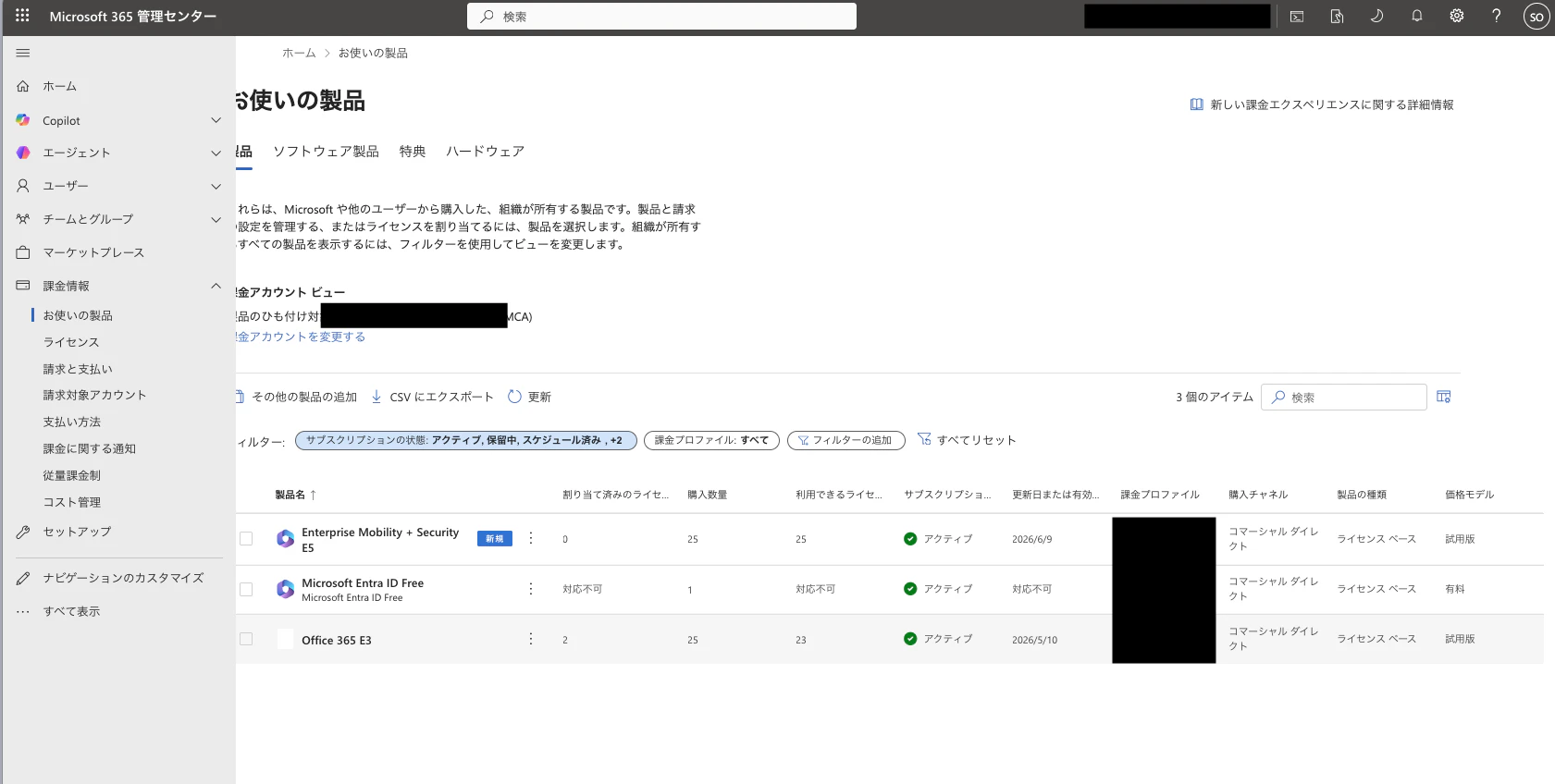
Task: Click すべて表示 in the sidebar
Action: tap(71, 611)
